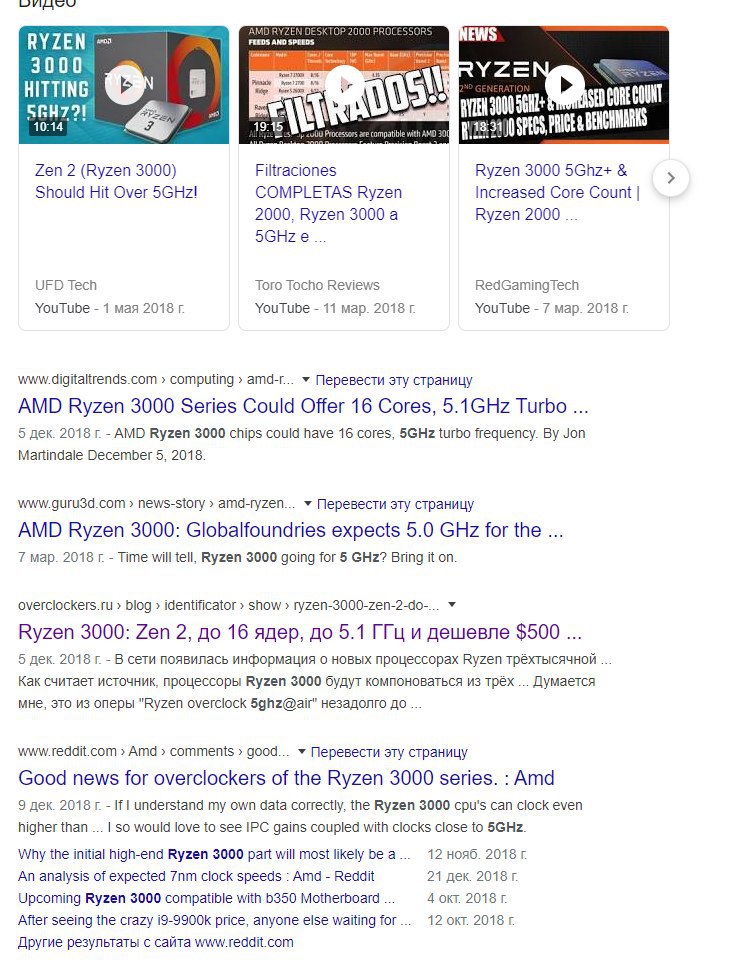Open "Ryzen 3000 5Ghz+ & Increased Core Count" link
This screenshot has width=729, height=975.
[557, 192]
